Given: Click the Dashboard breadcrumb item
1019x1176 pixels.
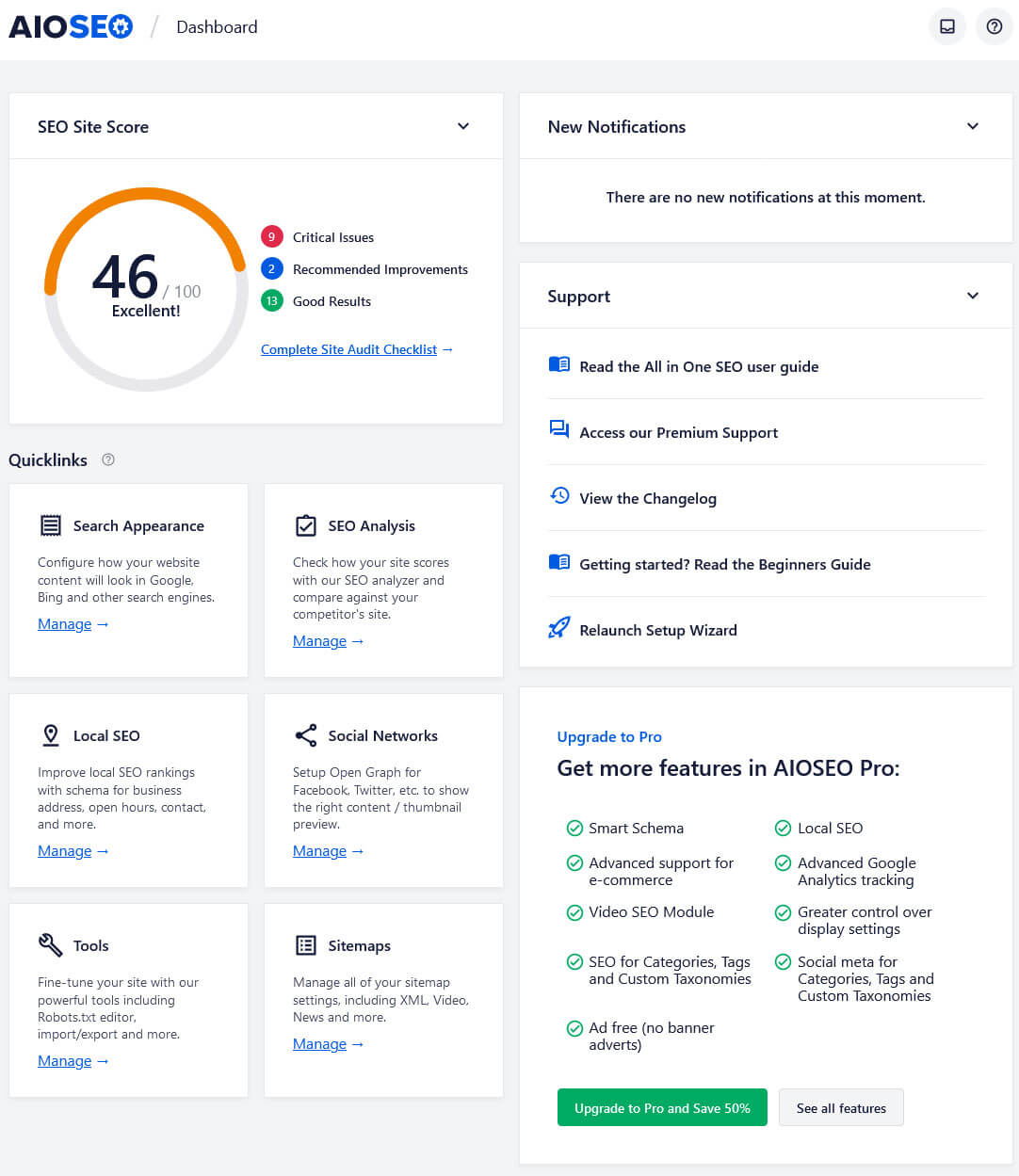Looking at the screenshot, I should (217, 26).
